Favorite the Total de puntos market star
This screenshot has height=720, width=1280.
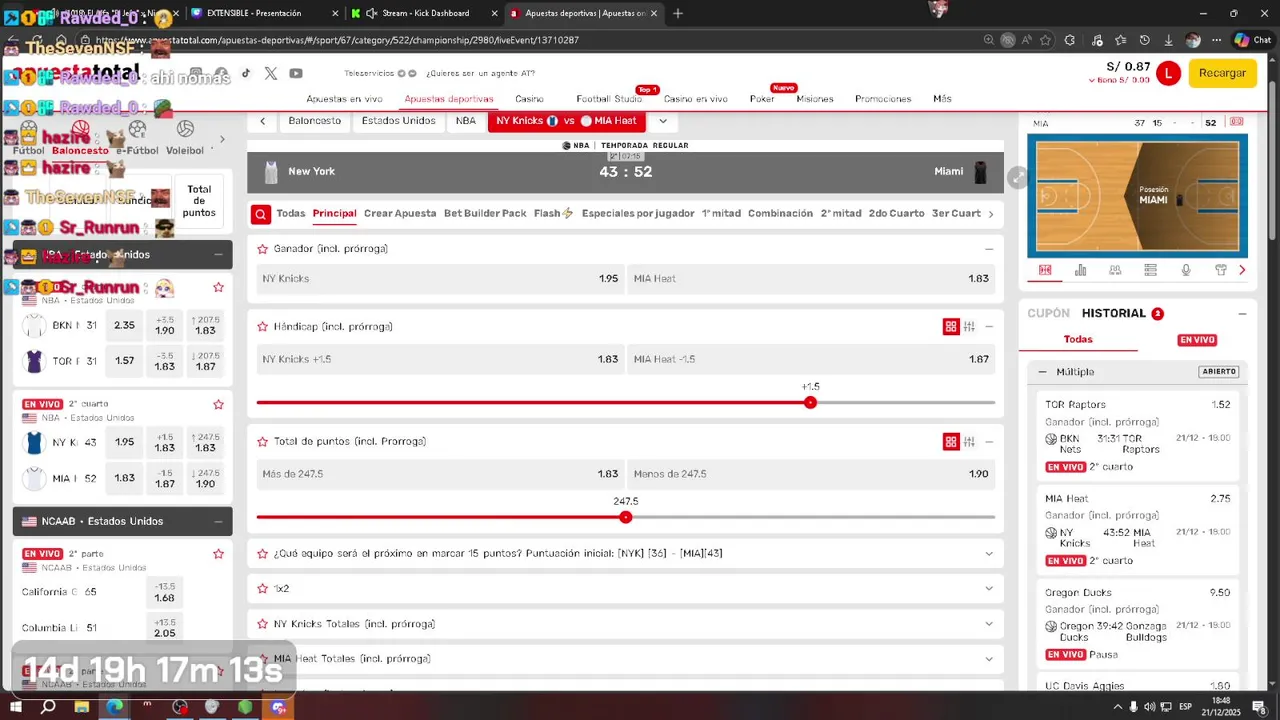pyautogui.click(x=263, y=442)
